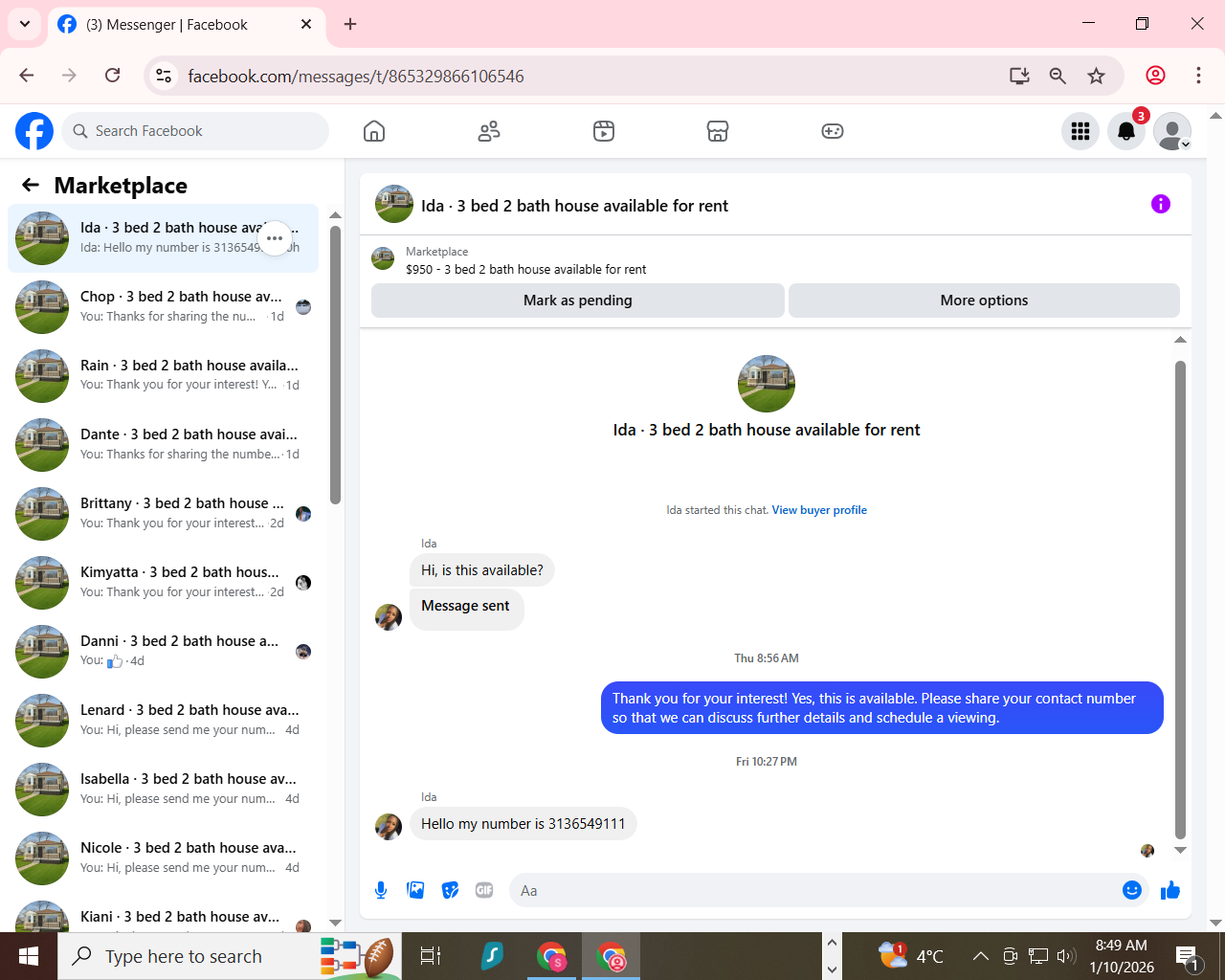The image size is (1225, 980).
Task: Open the Home feed icon
Action: (374, 131)
